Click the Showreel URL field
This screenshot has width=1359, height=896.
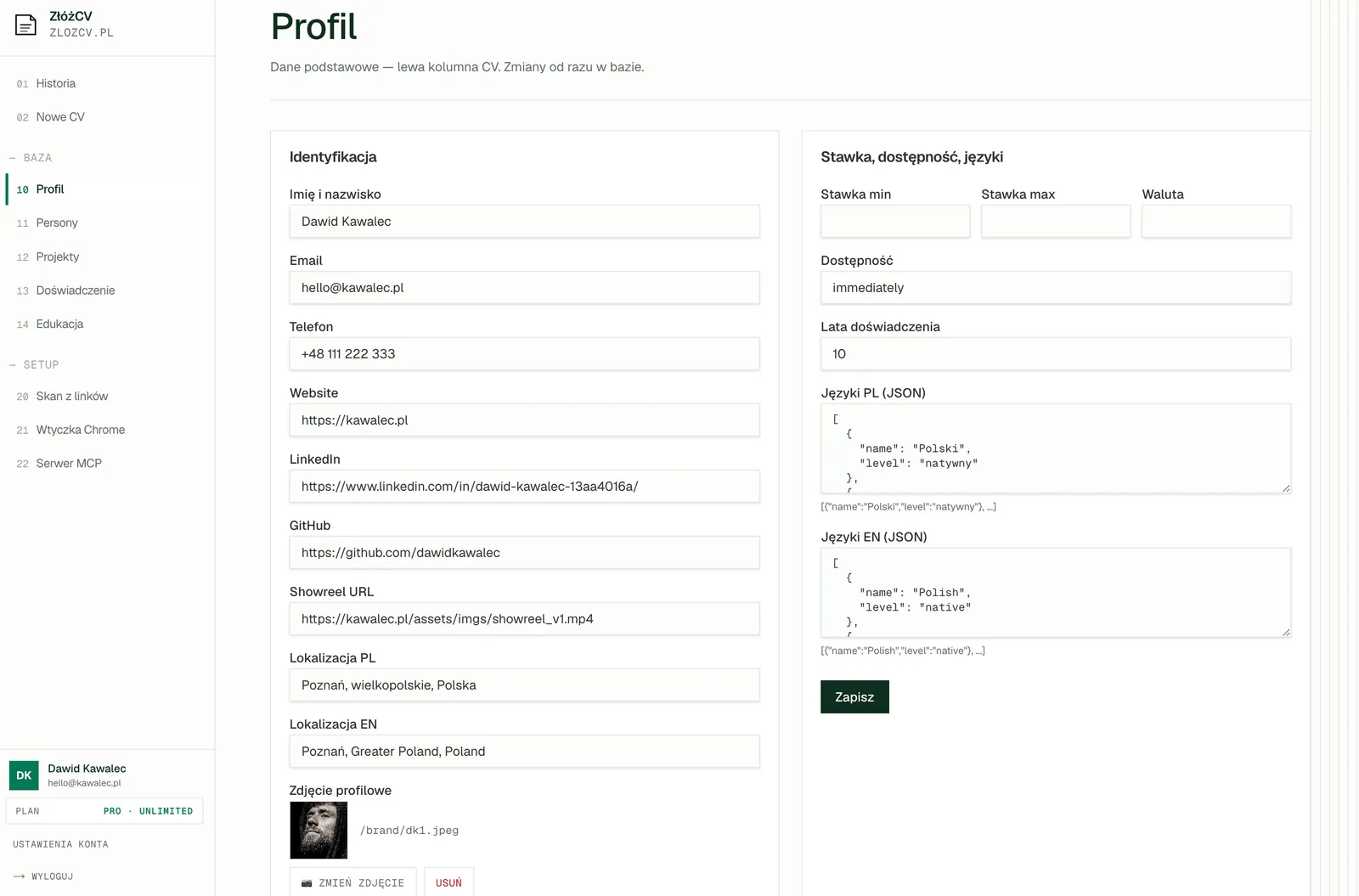click(x=524, y=618)
